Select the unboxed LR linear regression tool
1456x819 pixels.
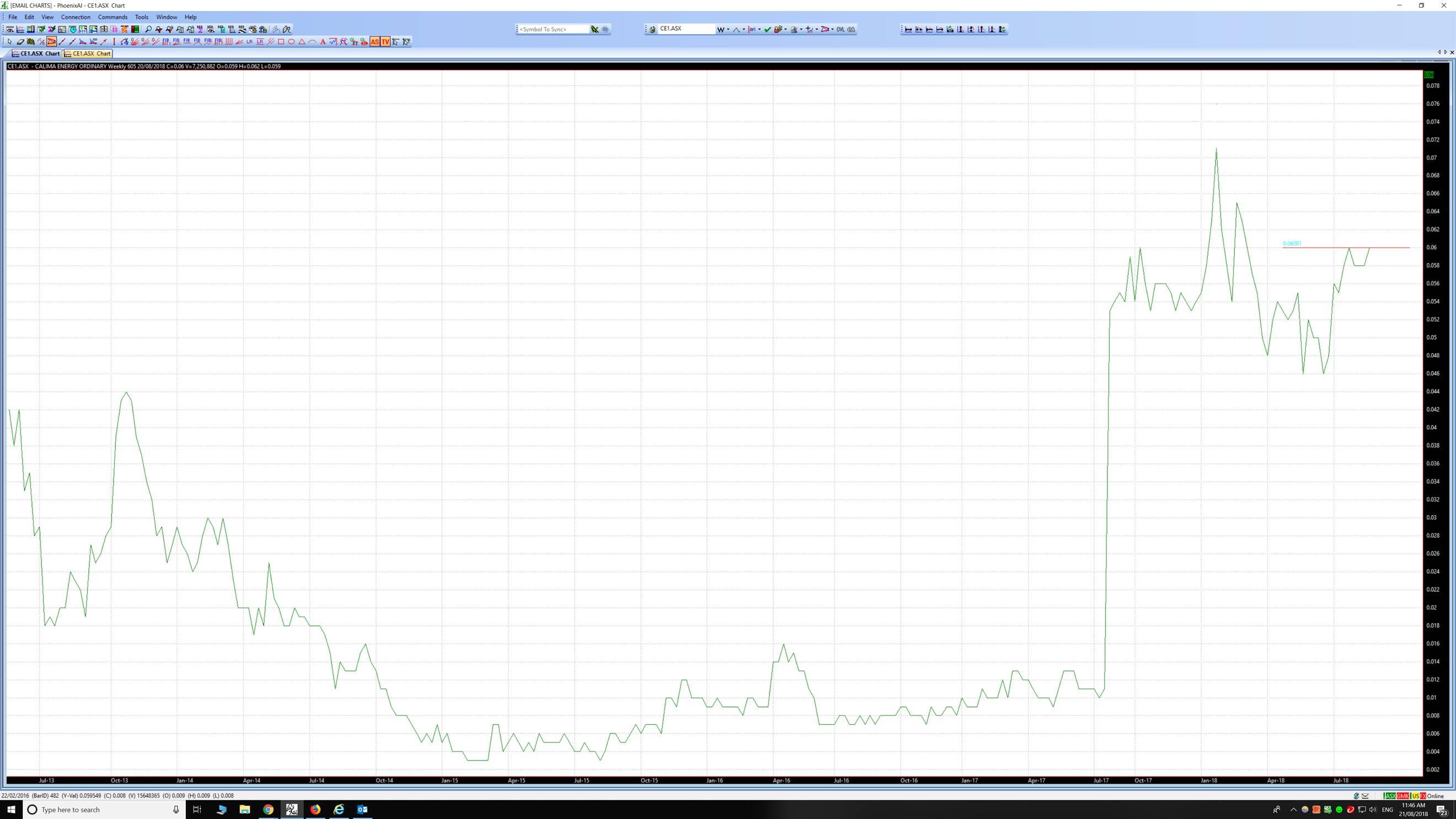click(249, 41)
